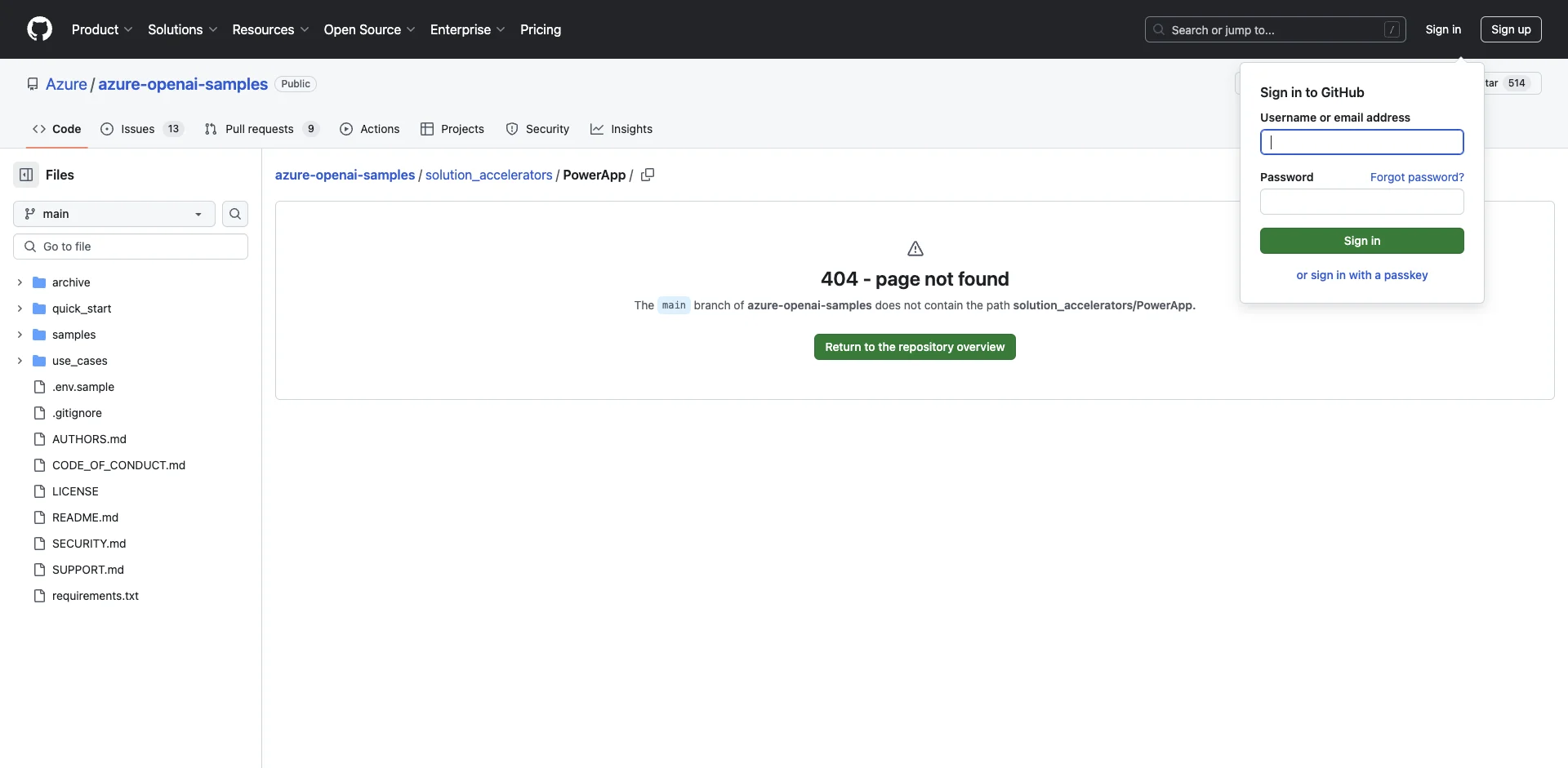
Task: Click the requirements.txt file icon
Action: click(x=39, y=596)
